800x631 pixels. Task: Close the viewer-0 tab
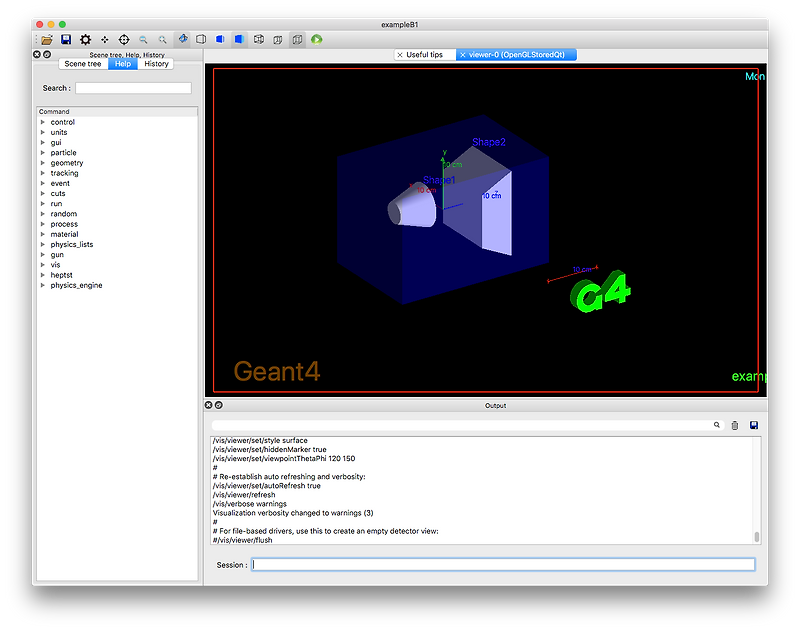(463, 55)
